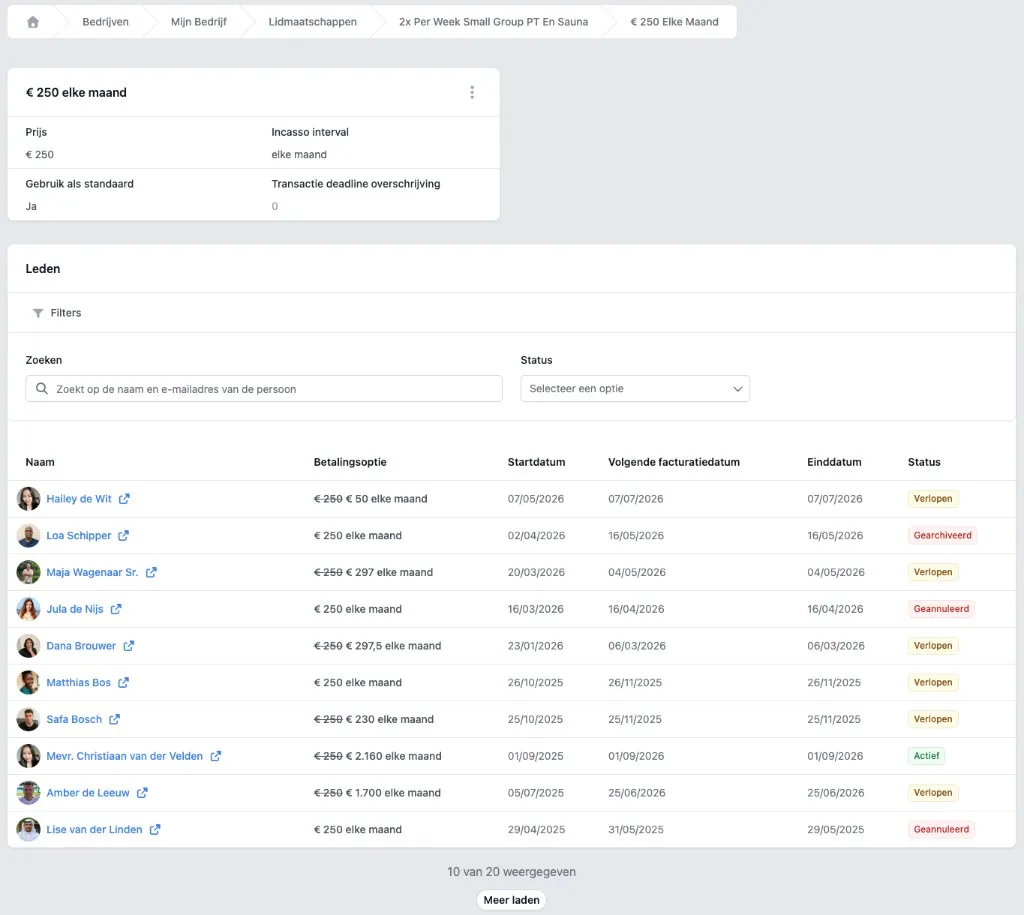This screenshot has height=915, width=1024.
Task: Navigate to Lidmaatschappen breadcrumb
Action: [x=312, y=22]
